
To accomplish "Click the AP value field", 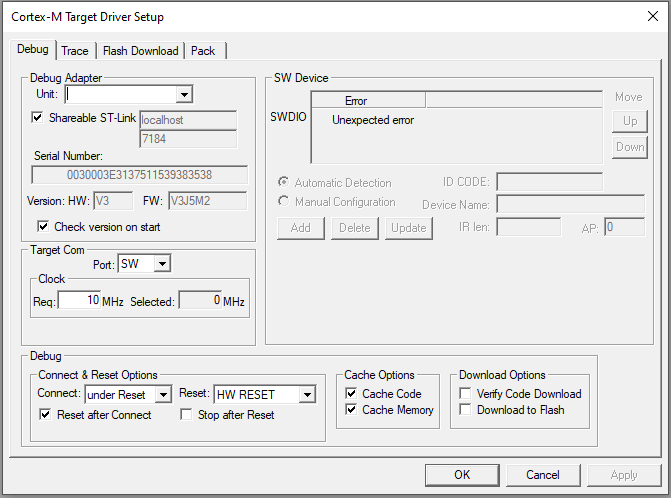I will pyautogui.click(x=625, y=227).
